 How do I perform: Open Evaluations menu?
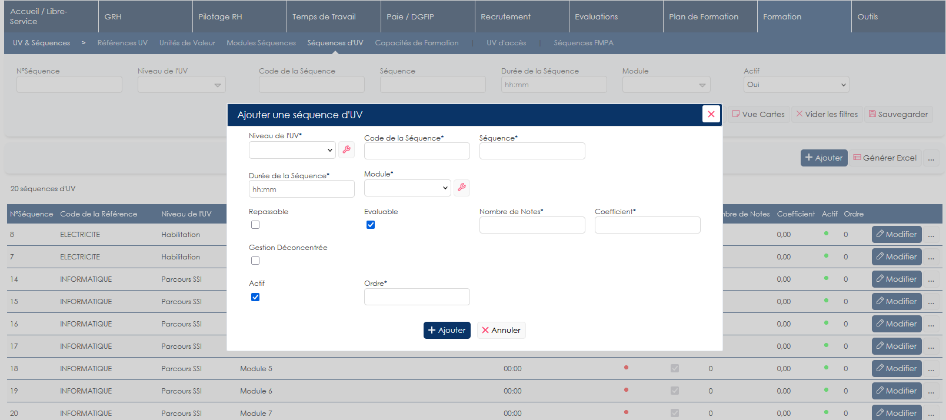click(x=615, y=17)
